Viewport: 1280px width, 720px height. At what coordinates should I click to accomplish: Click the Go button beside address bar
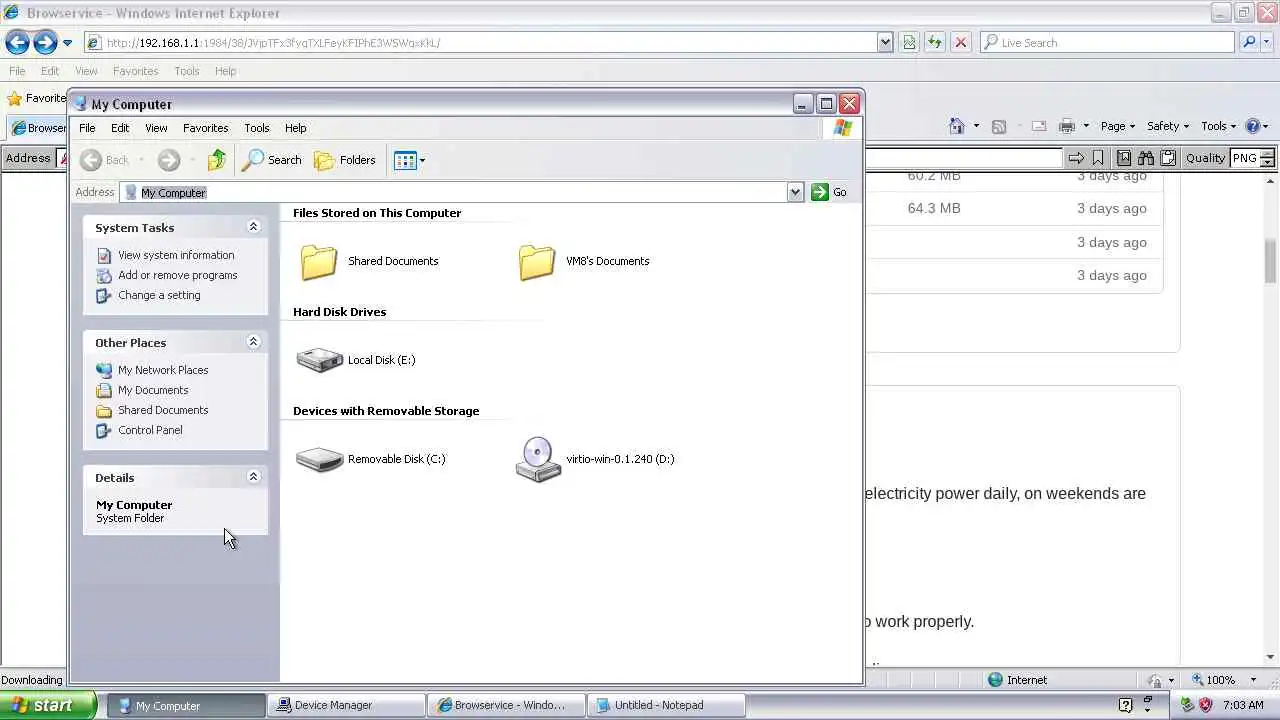830,192
